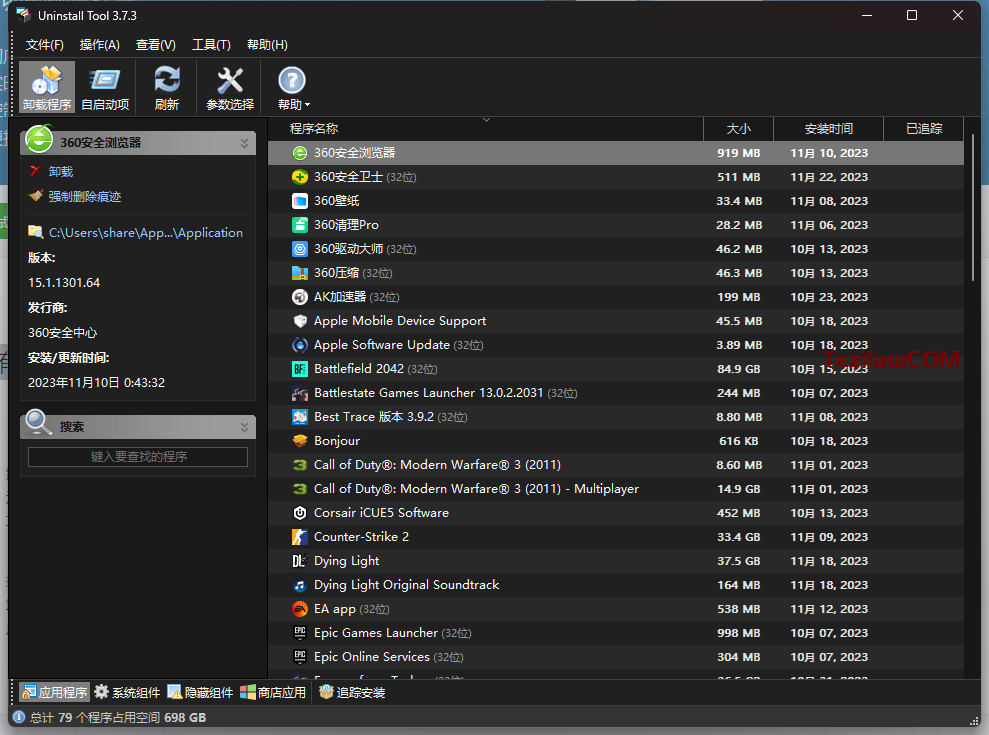Image resolution: width=989 pixels, height=735 pixels.
Task: Click the Epic Games Launcher row icon
Action: 300,632
